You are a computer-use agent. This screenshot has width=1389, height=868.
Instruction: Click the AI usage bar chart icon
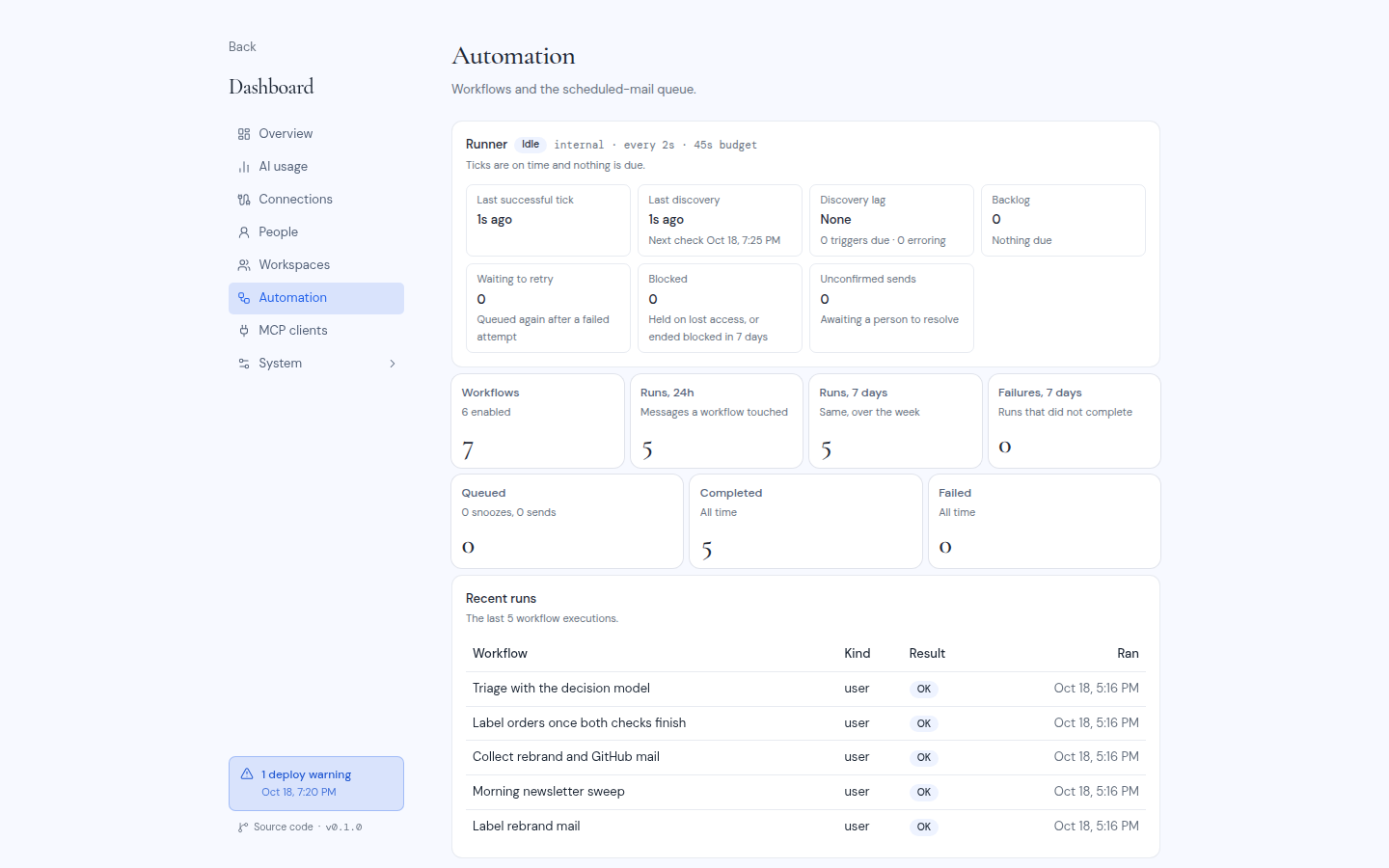[x=244, y=167]
